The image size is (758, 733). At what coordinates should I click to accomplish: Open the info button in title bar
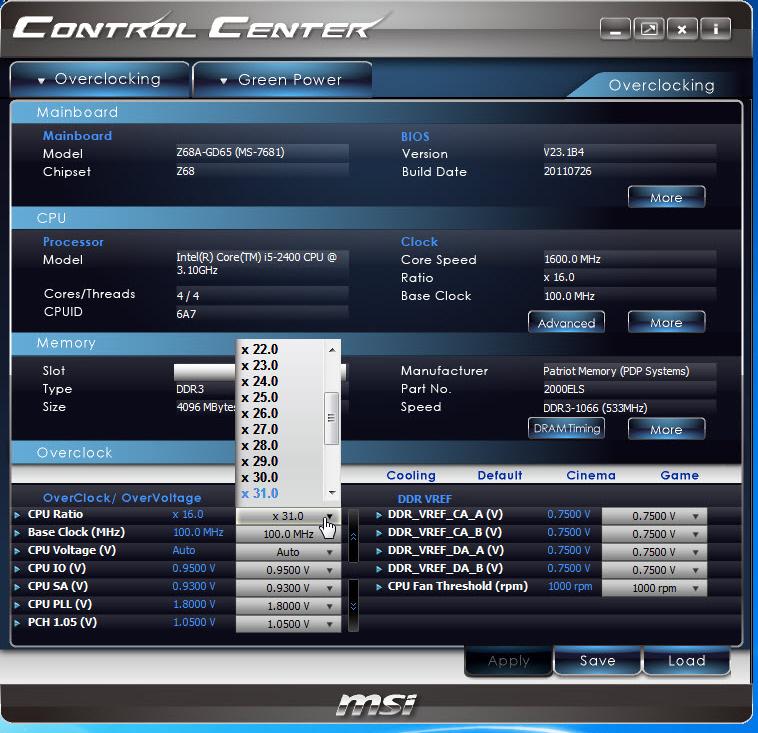(714, 29)
